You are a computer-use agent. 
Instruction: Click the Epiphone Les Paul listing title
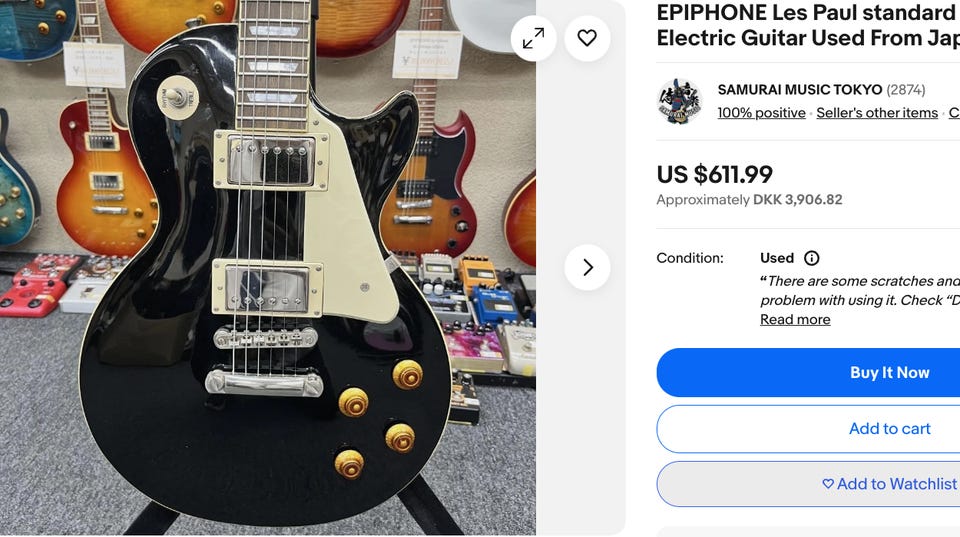[808, 25]
